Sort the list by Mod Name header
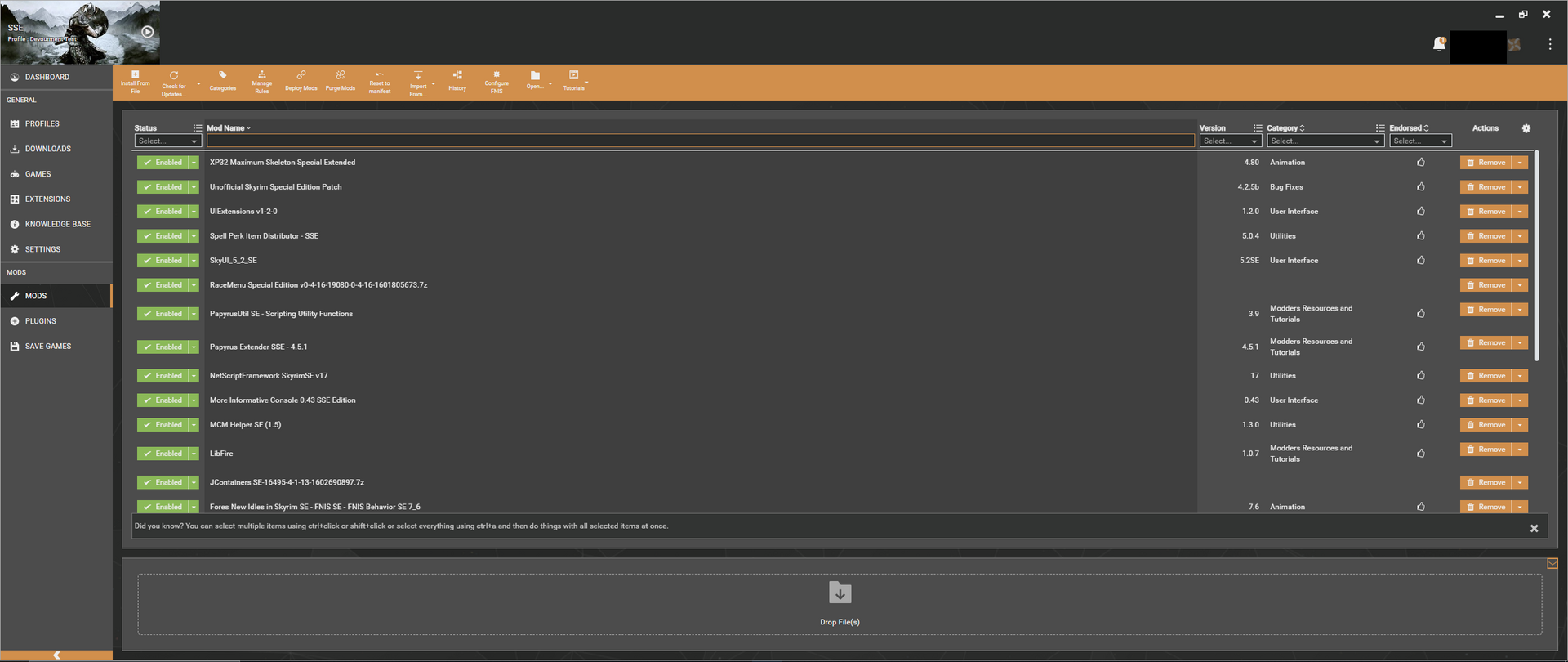 click(229, 128)
